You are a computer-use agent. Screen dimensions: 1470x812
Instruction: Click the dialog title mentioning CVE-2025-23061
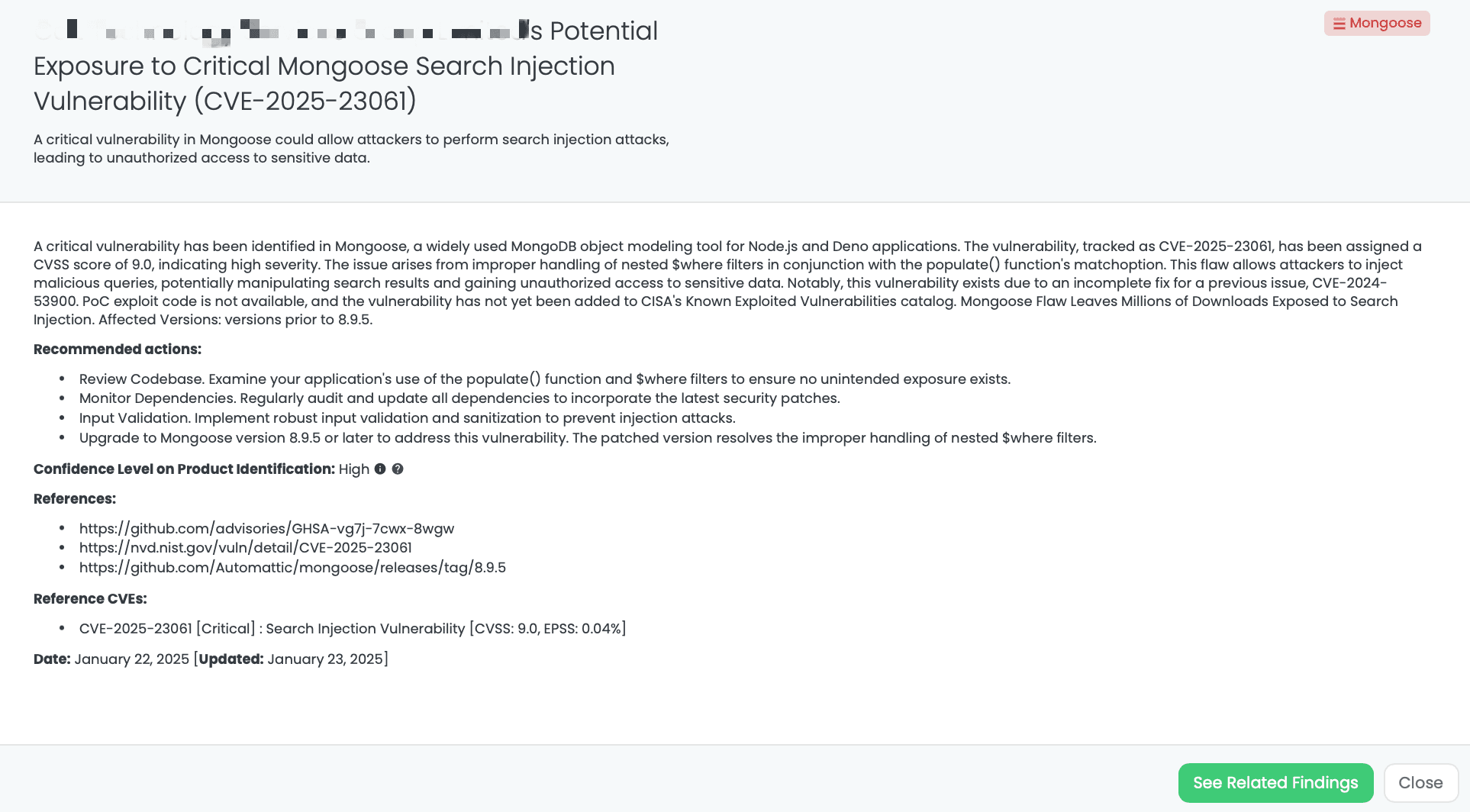pos(324,66)
